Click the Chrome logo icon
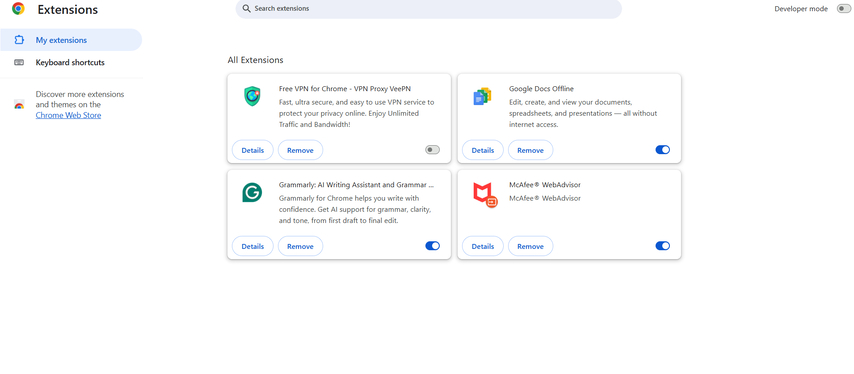854x374 pixels. pyautogui.click(x=18, y=9)
